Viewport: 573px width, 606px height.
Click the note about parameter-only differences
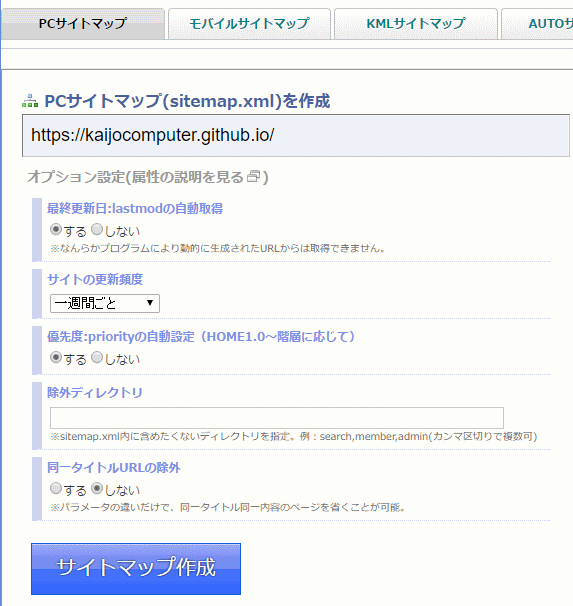tap(228, 507)
